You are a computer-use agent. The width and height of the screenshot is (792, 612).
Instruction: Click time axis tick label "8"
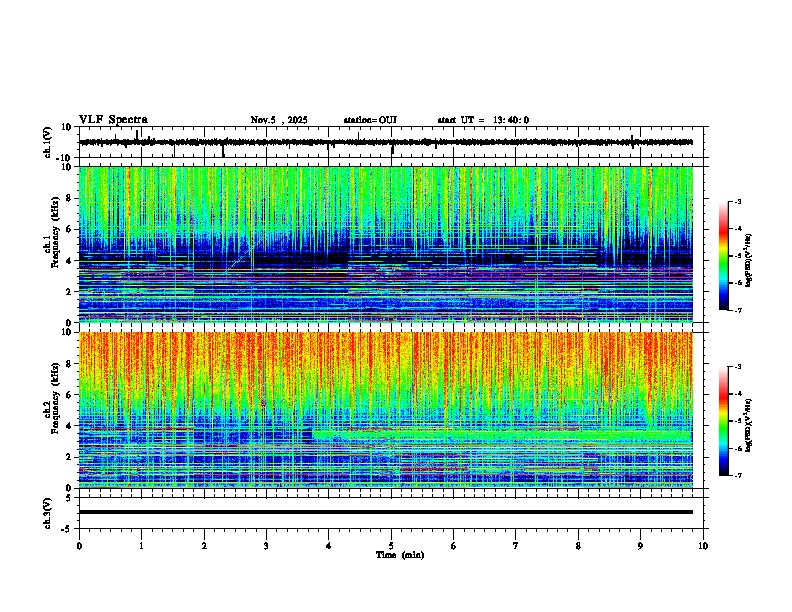click(578, 546)
